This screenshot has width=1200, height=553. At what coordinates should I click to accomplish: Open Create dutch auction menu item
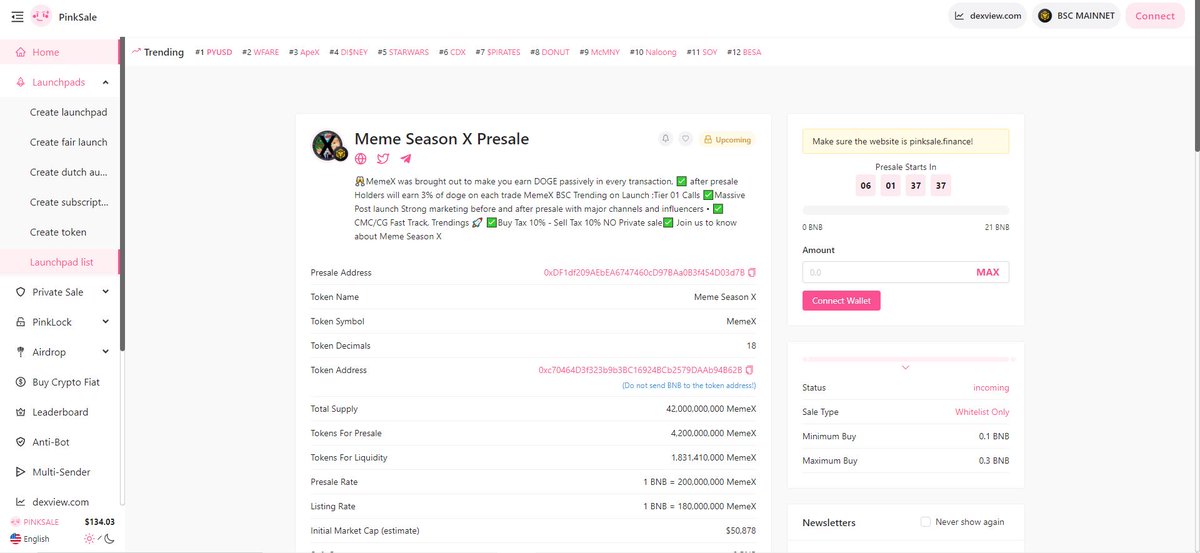click(68, 172)
